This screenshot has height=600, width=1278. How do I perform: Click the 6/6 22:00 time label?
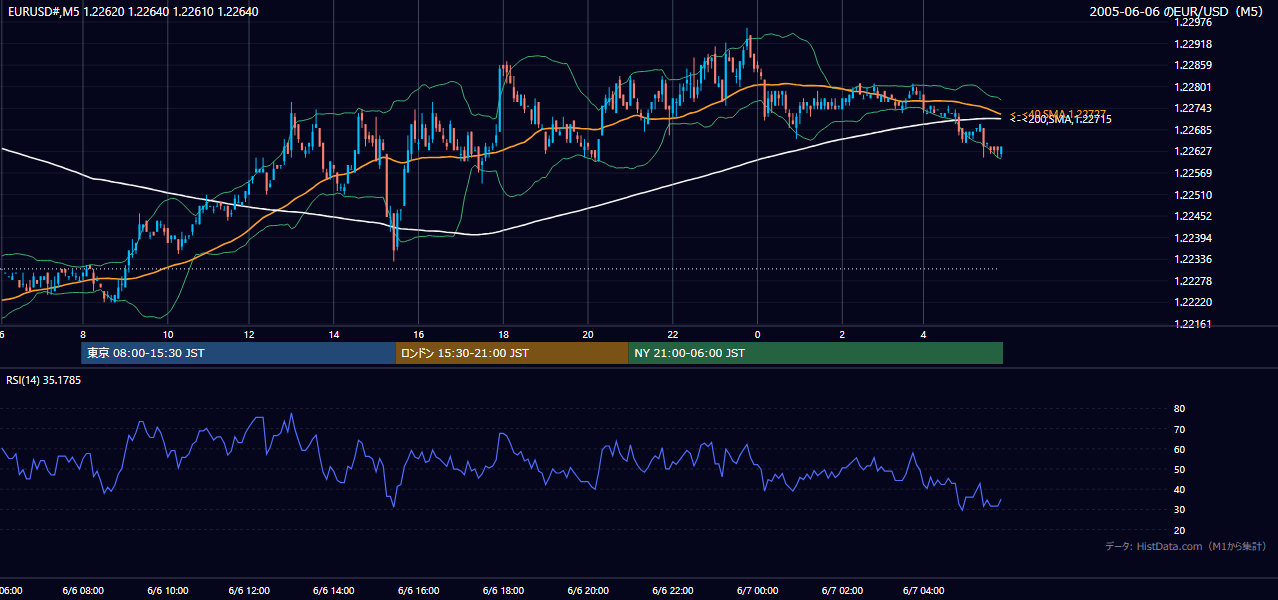click(673, 591)
